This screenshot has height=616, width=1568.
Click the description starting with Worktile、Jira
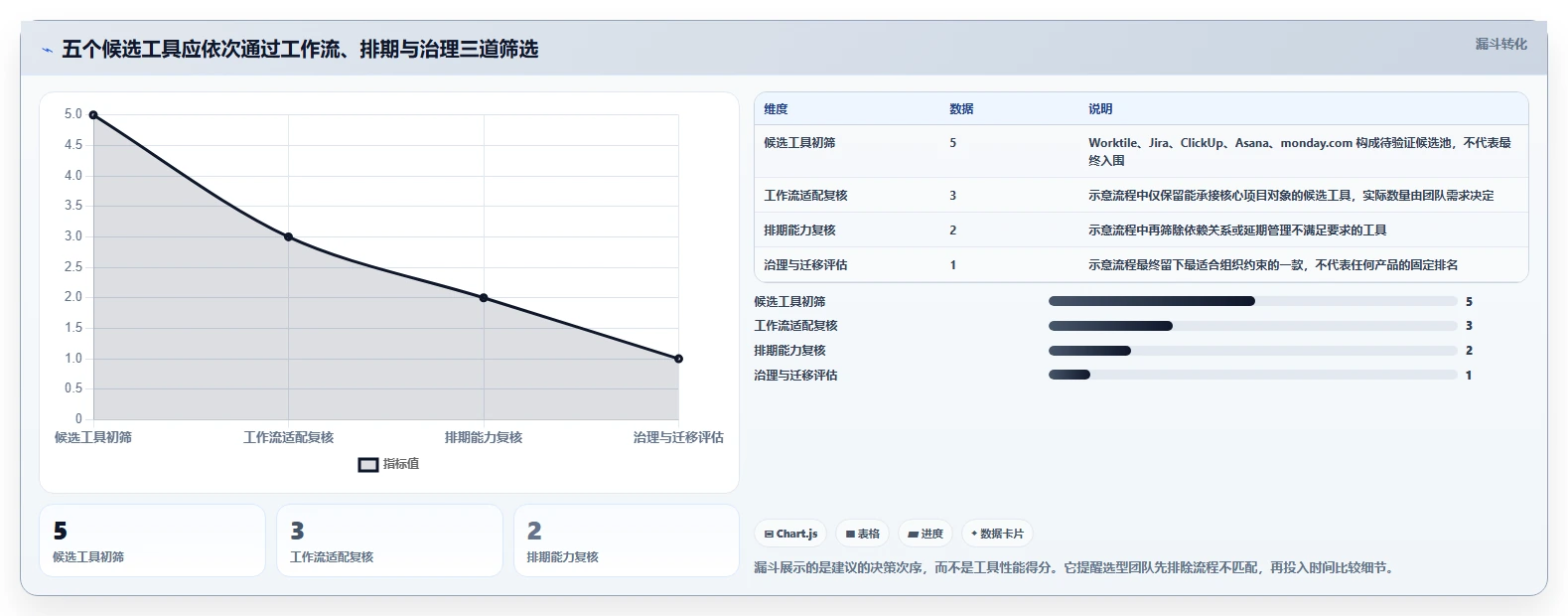(1300, 151)
